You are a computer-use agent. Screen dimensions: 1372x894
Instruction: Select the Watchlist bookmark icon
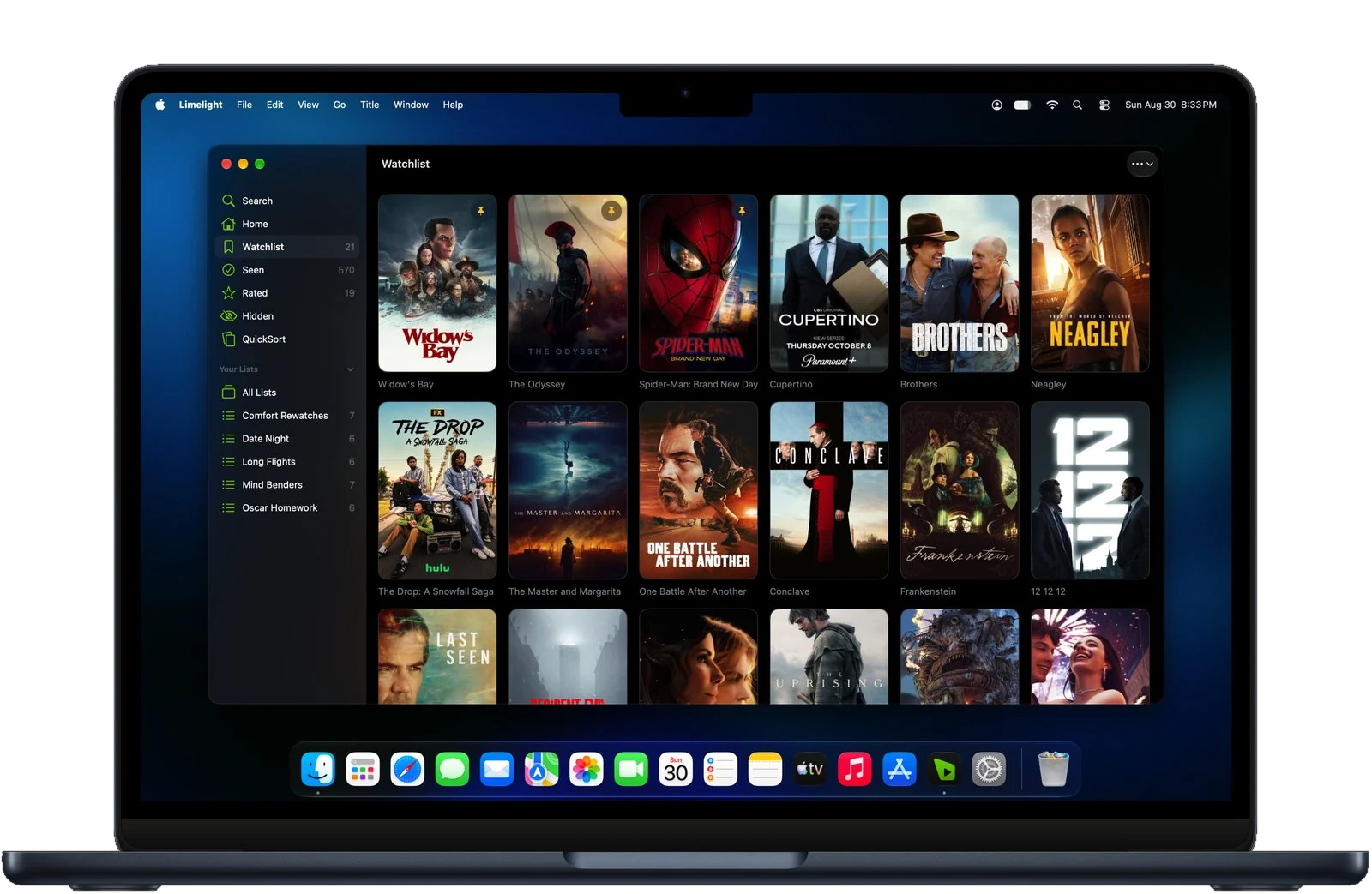(x=228, y=247)
